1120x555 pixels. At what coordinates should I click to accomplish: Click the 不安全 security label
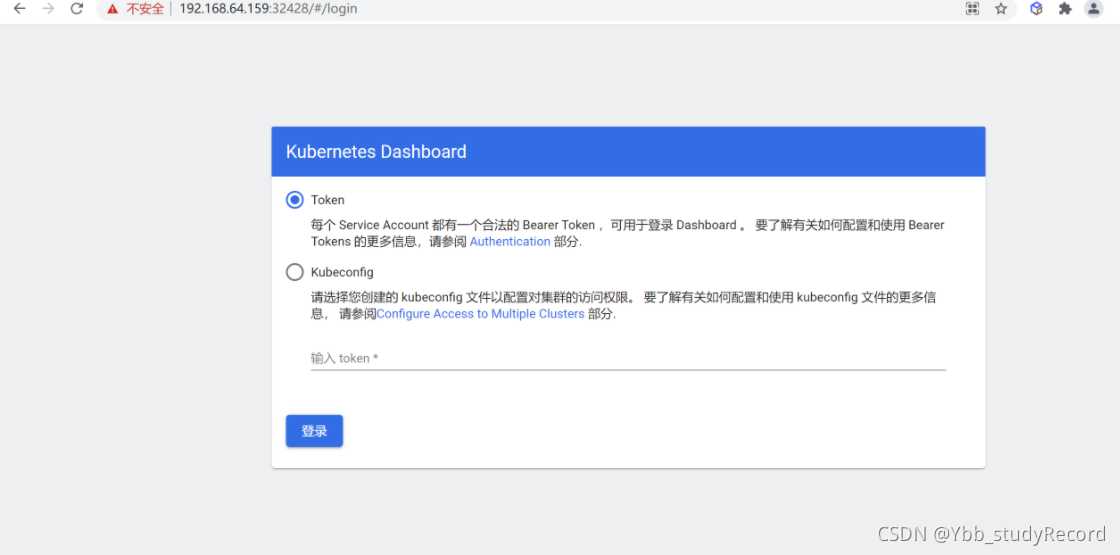pyautogui.click(x=145, y=9)
